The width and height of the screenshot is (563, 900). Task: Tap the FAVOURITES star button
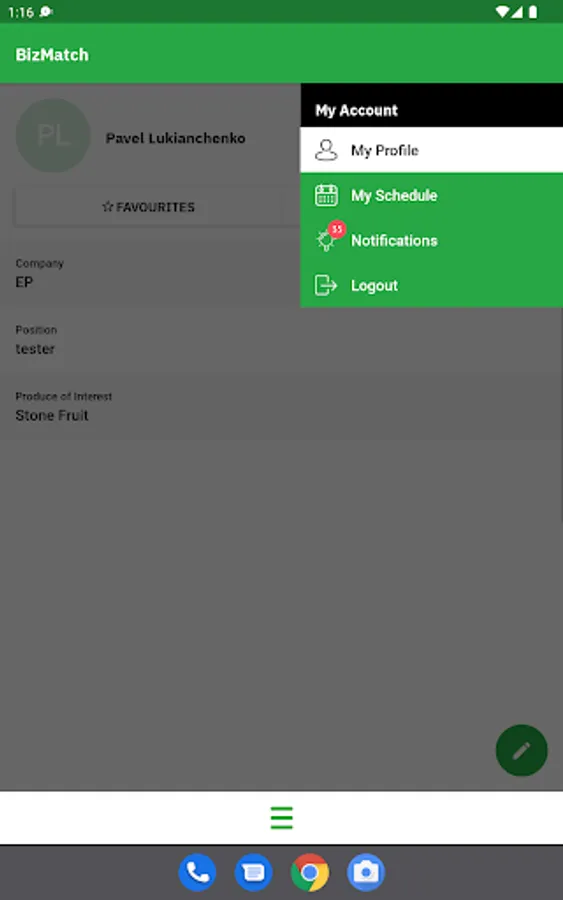click(x=148, y=207)
